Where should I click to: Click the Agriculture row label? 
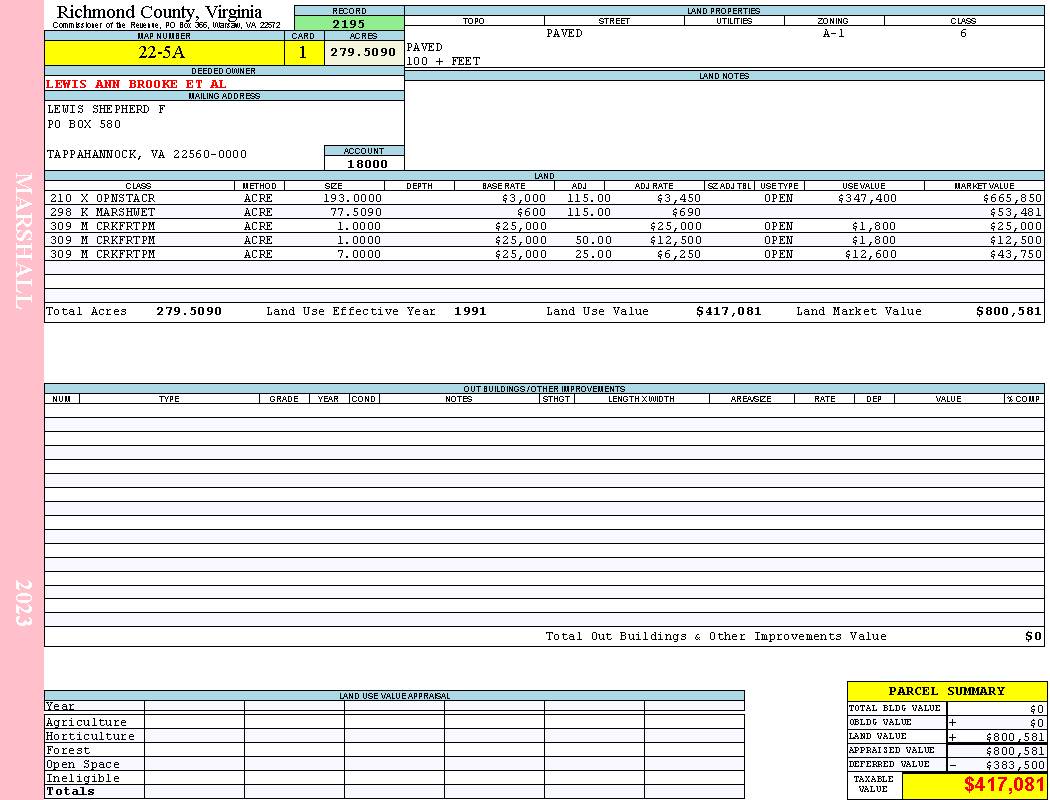pos(86,722)
